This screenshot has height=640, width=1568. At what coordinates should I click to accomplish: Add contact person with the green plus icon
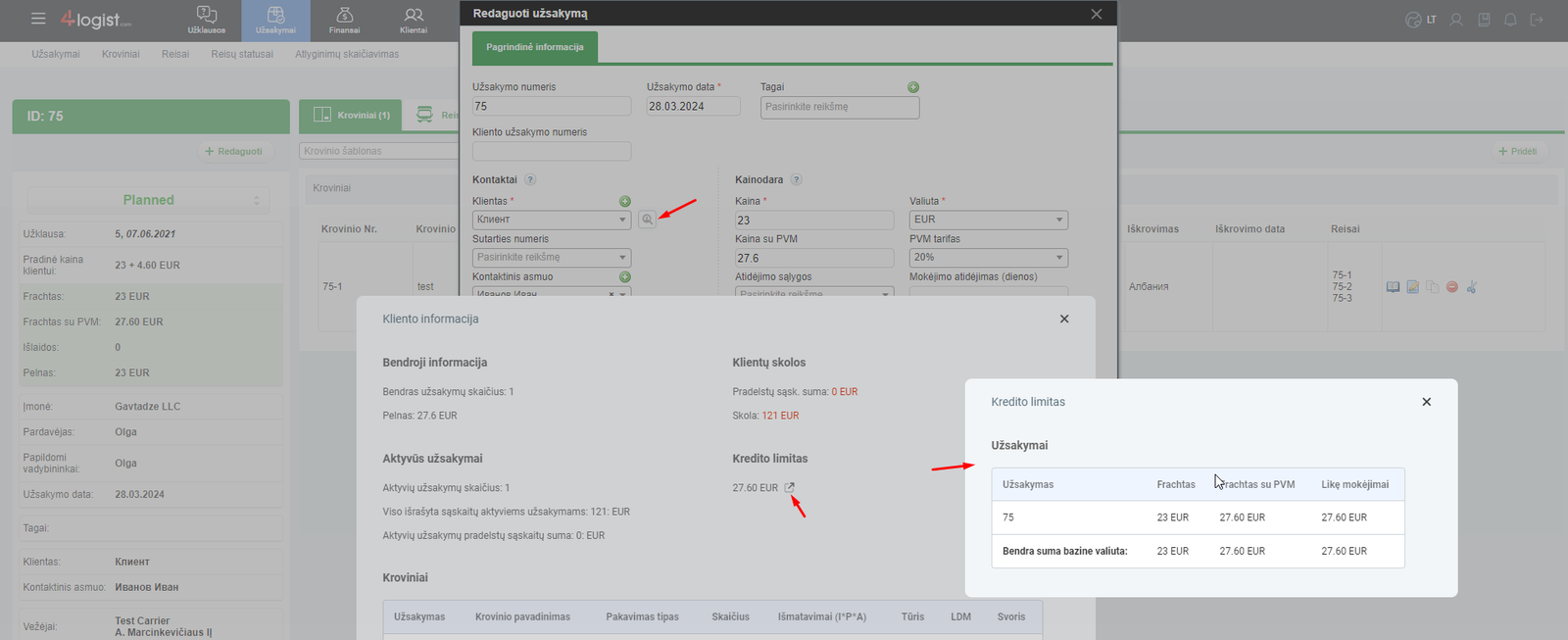pos(625,277)
